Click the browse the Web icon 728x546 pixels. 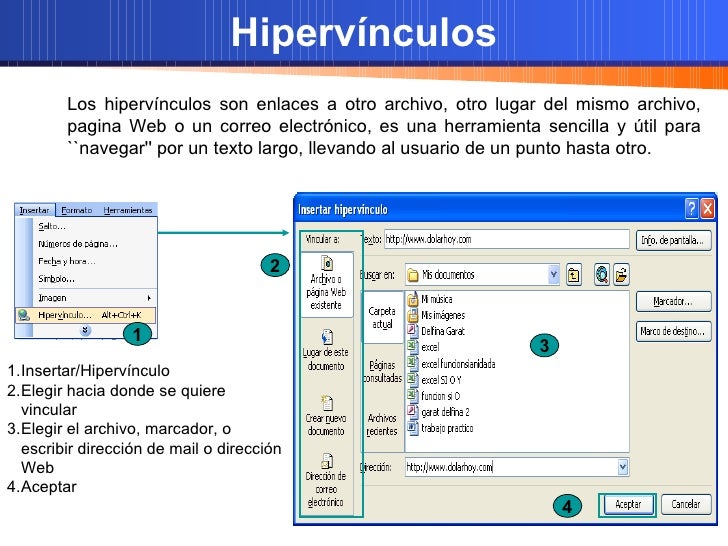(602, 275)
